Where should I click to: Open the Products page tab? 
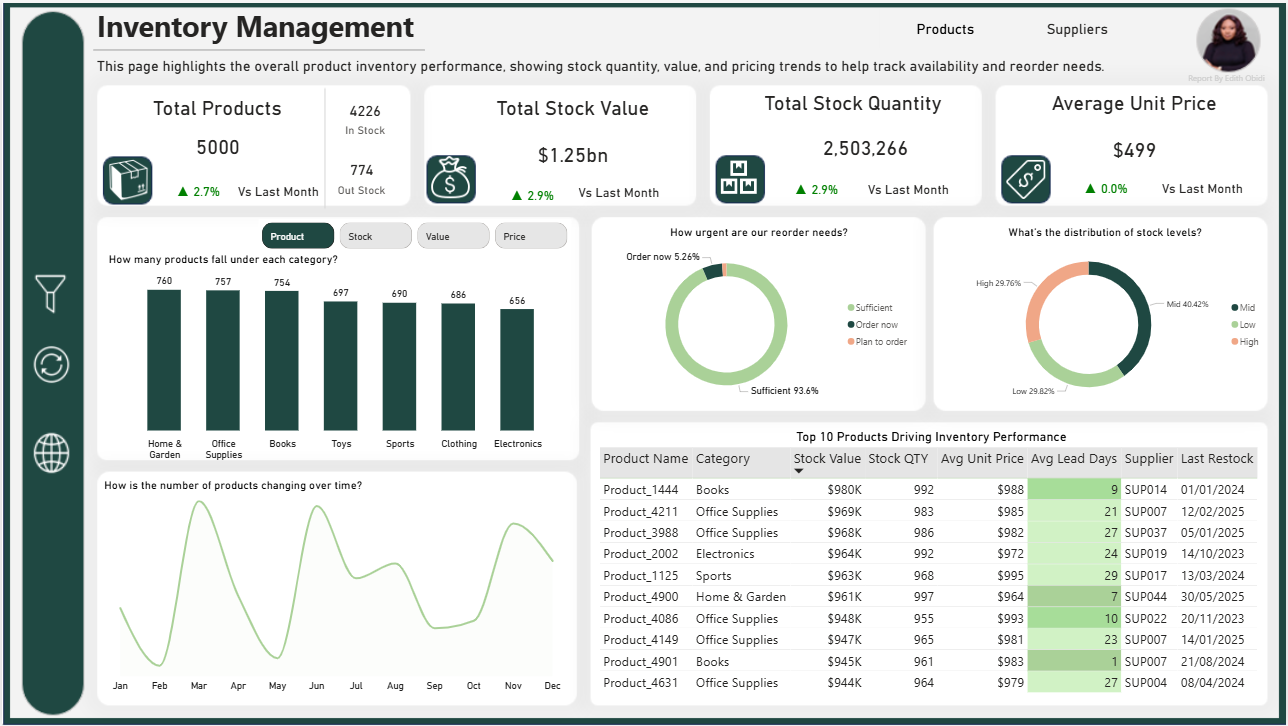pyautogui.click(x=945, y=30)
